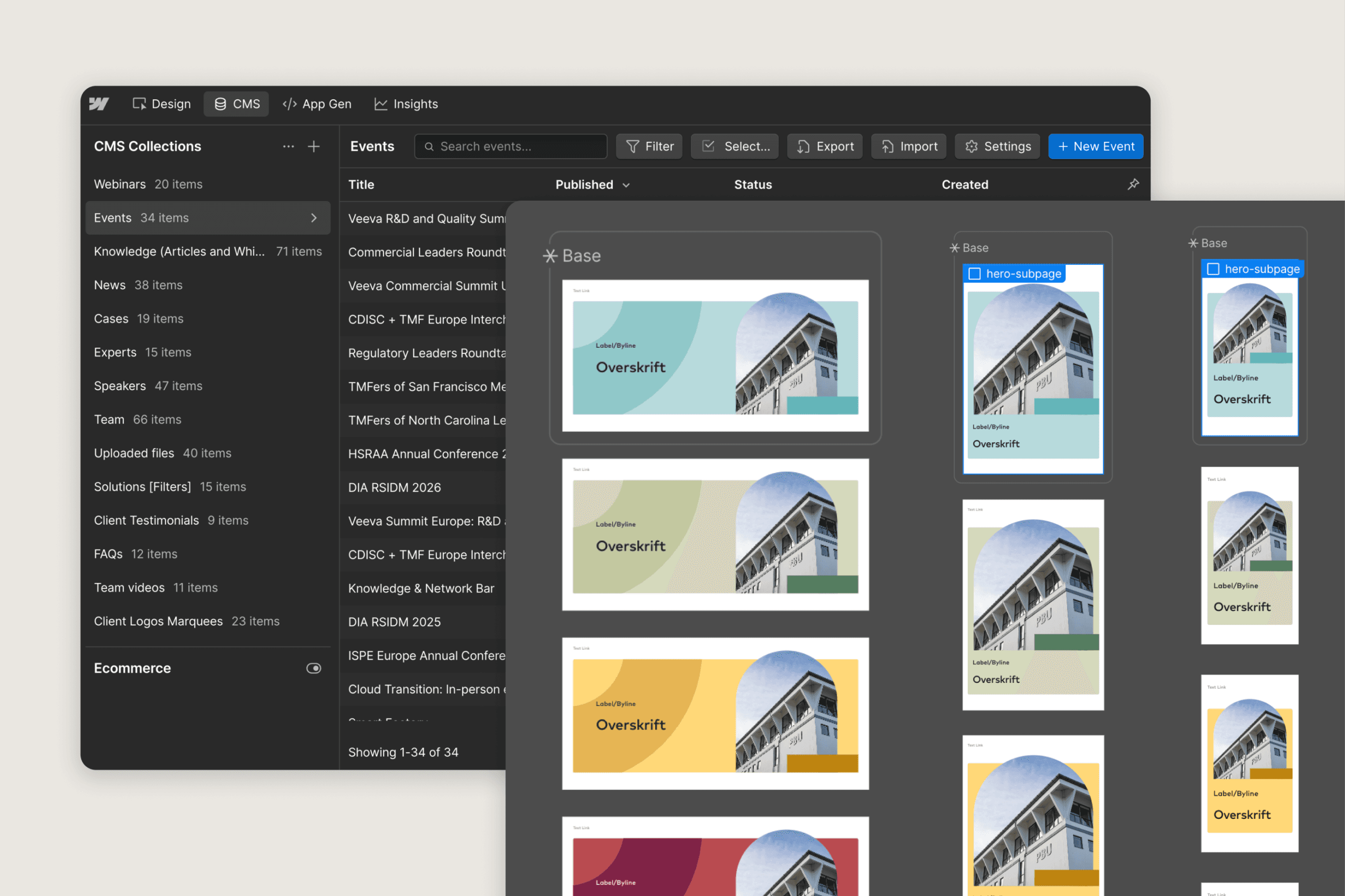Check the rightmost hero-subpage frame checkbox
The image size is (1345, 896).
(1213, 269)
